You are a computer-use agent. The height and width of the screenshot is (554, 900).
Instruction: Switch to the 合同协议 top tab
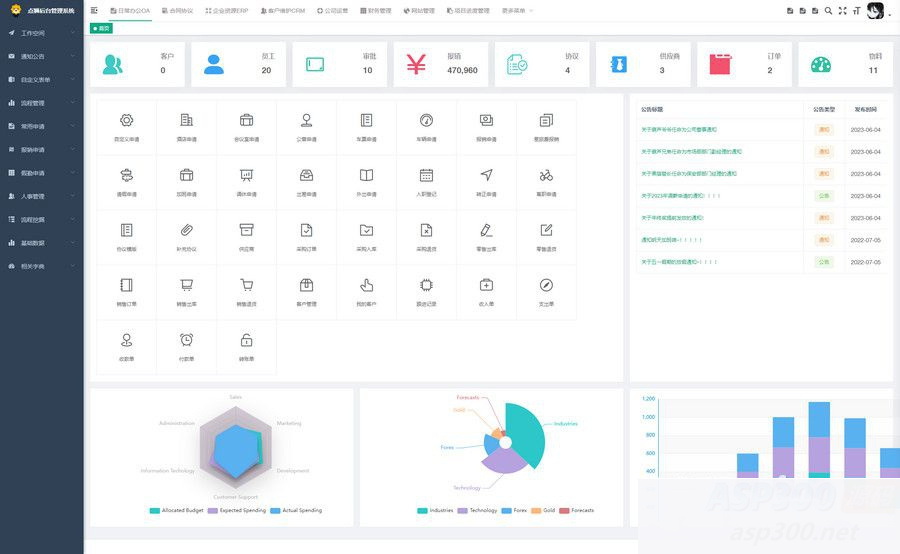[x=180, y=11]
